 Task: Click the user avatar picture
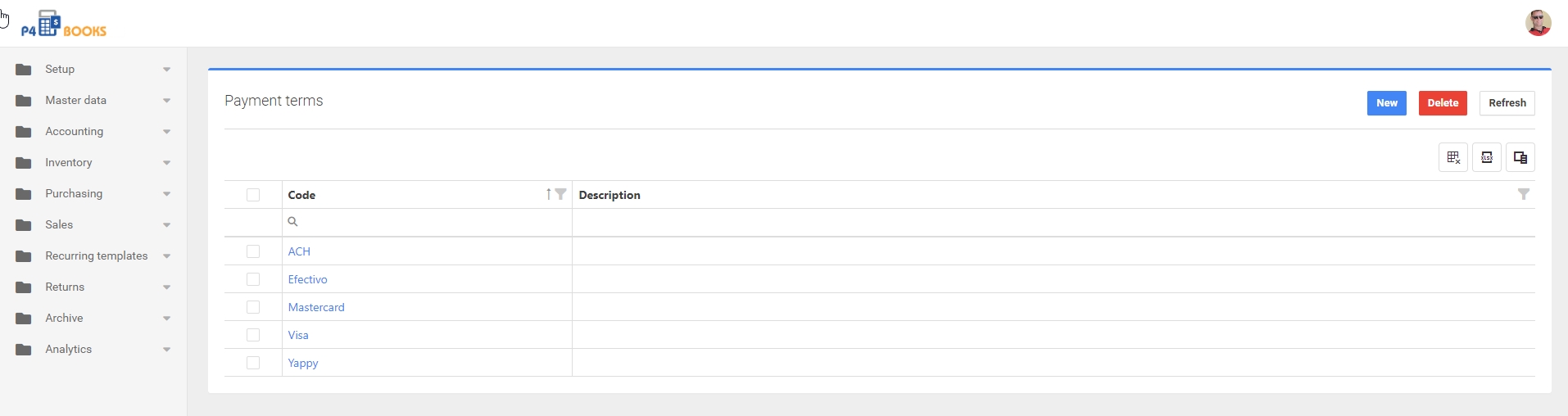click(x=1538, y=23)
